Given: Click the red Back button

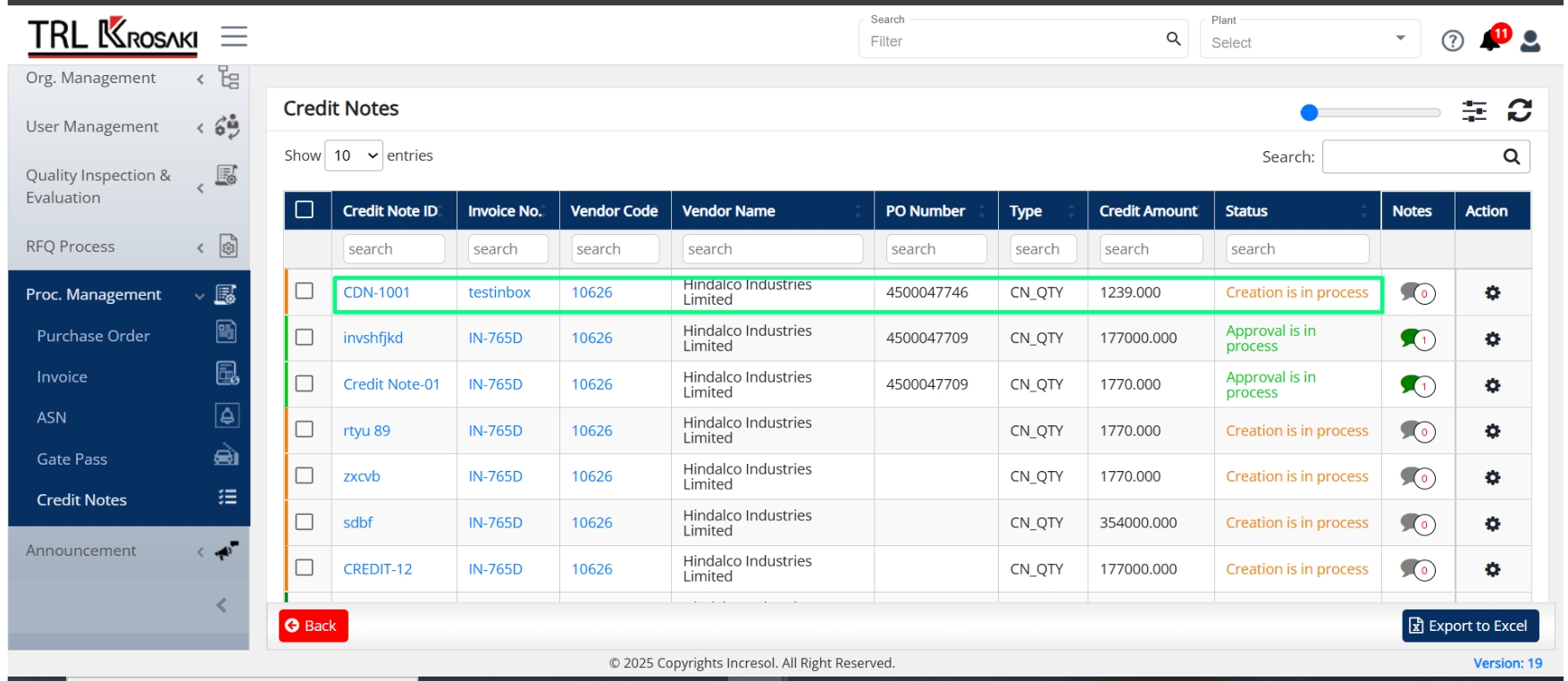Looking at the screenshot, I should pos(314,626).
